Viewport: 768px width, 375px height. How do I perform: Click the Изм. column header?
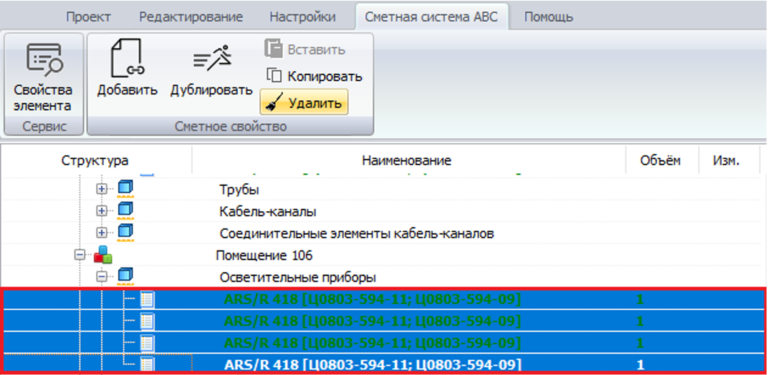click(726, 161)
